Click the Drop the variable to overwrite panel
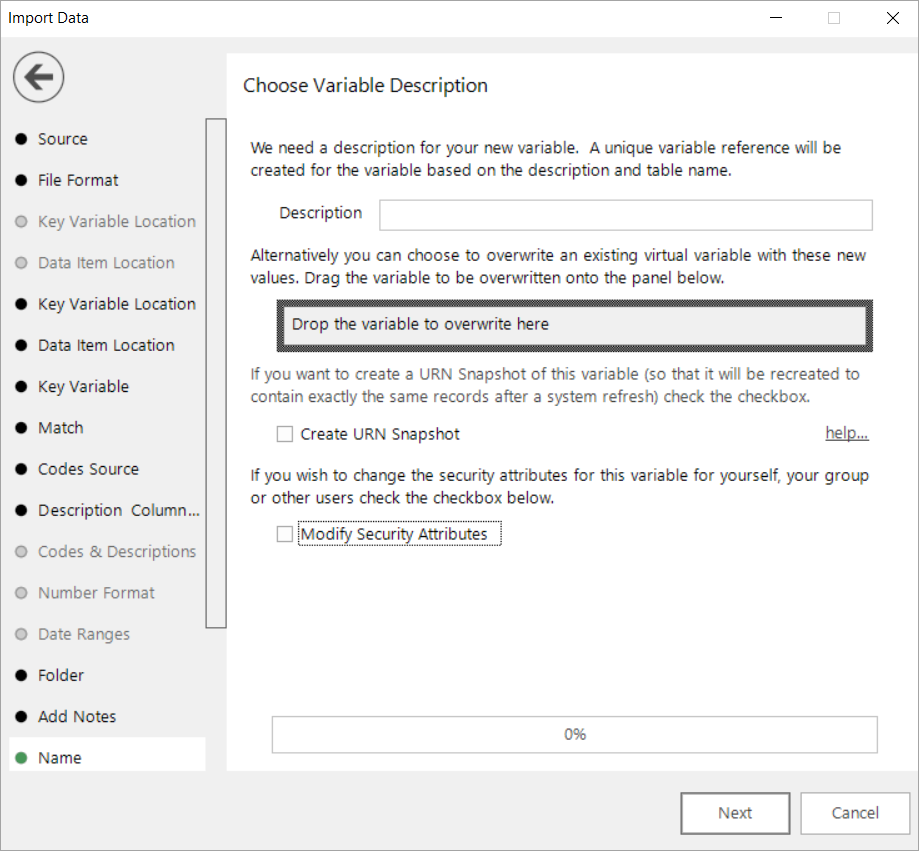Screen dimensions: 919x851 click(x=574, y=325)
